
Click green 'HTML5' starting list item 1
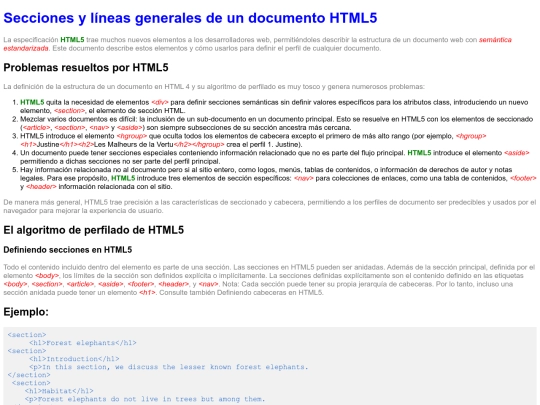point(32,102)
